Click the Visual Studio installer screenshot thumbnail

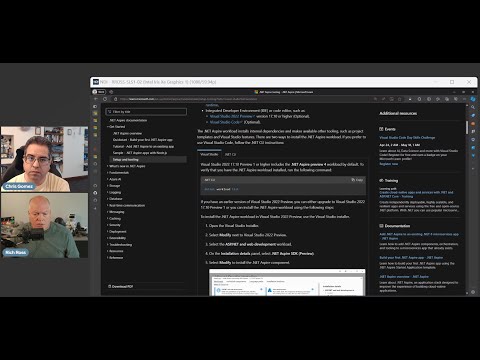coord(287,282)
